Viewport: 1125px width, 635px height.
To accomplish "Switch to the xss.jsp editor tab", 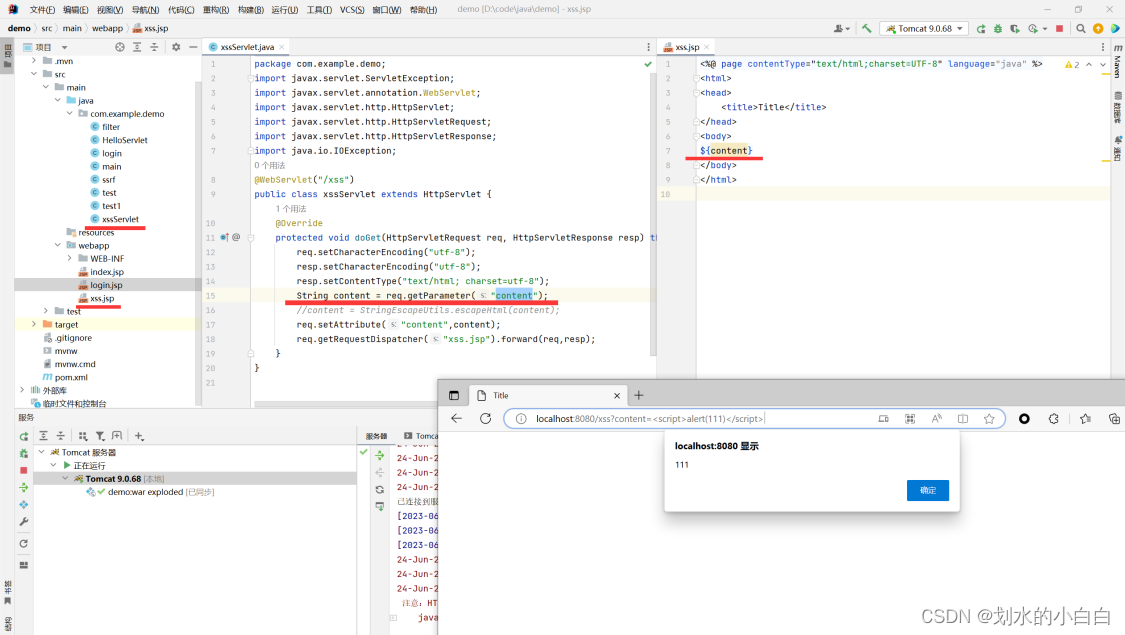I will coord(686,47).
